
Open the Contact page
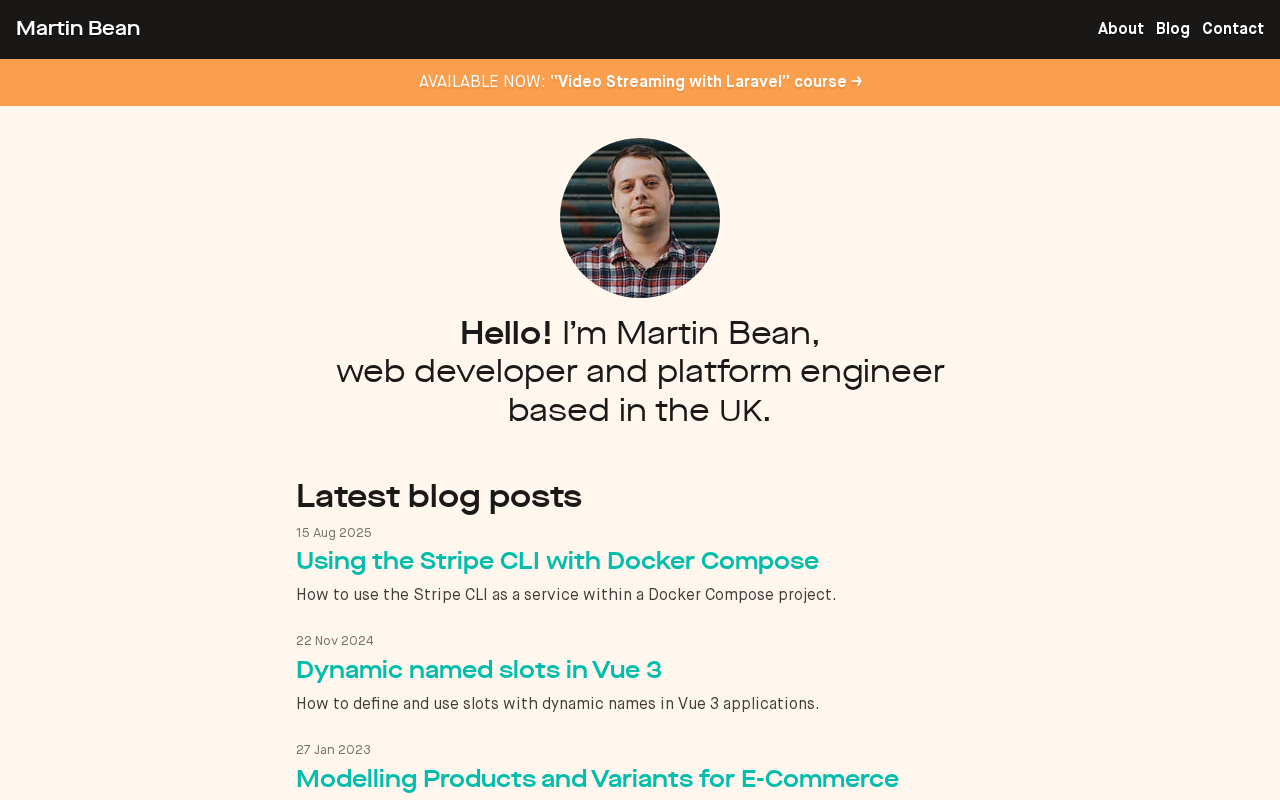(x=1232, y=29)
